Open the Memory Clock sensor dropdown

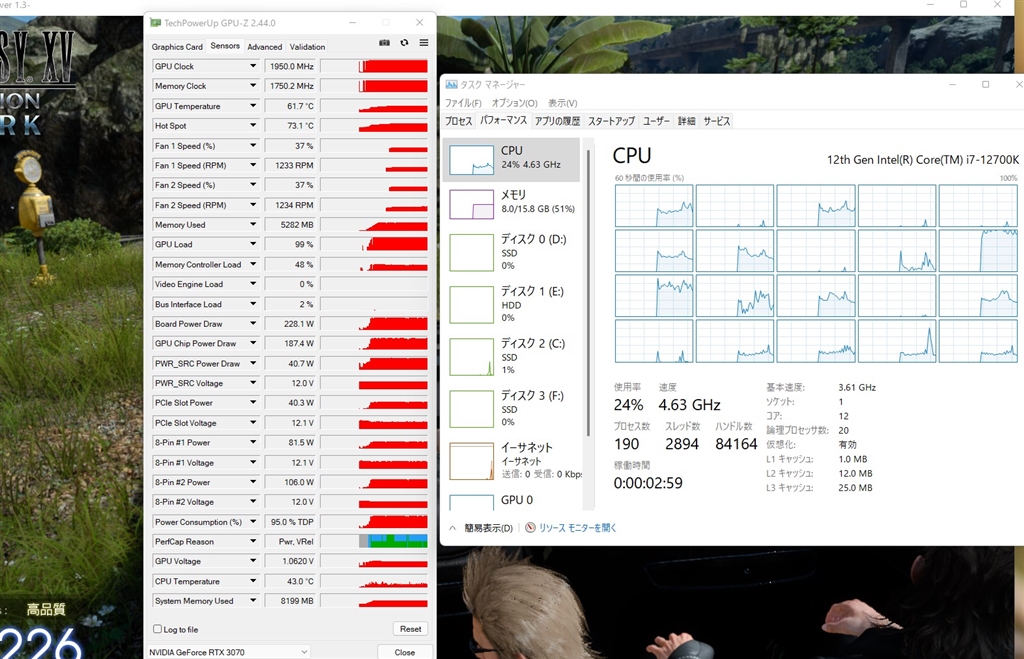[253, 86]
